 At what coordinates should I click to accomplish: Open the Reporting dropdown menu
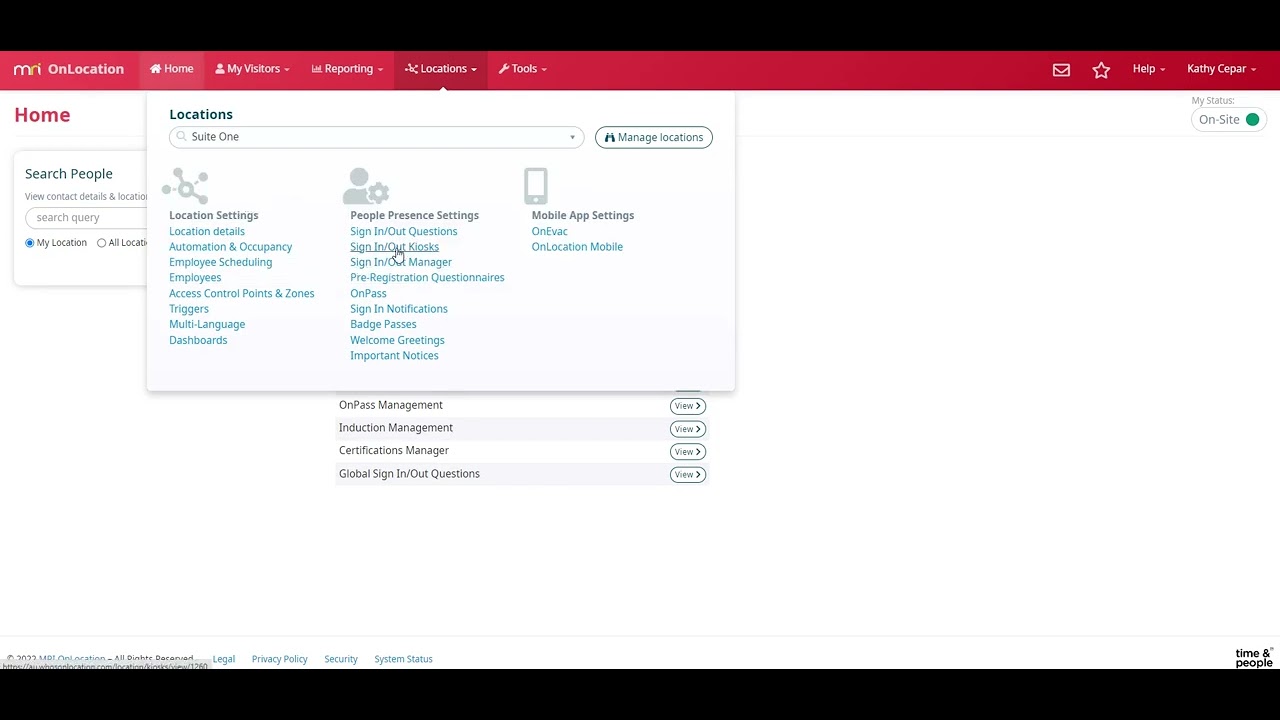(x=347, y=69)
